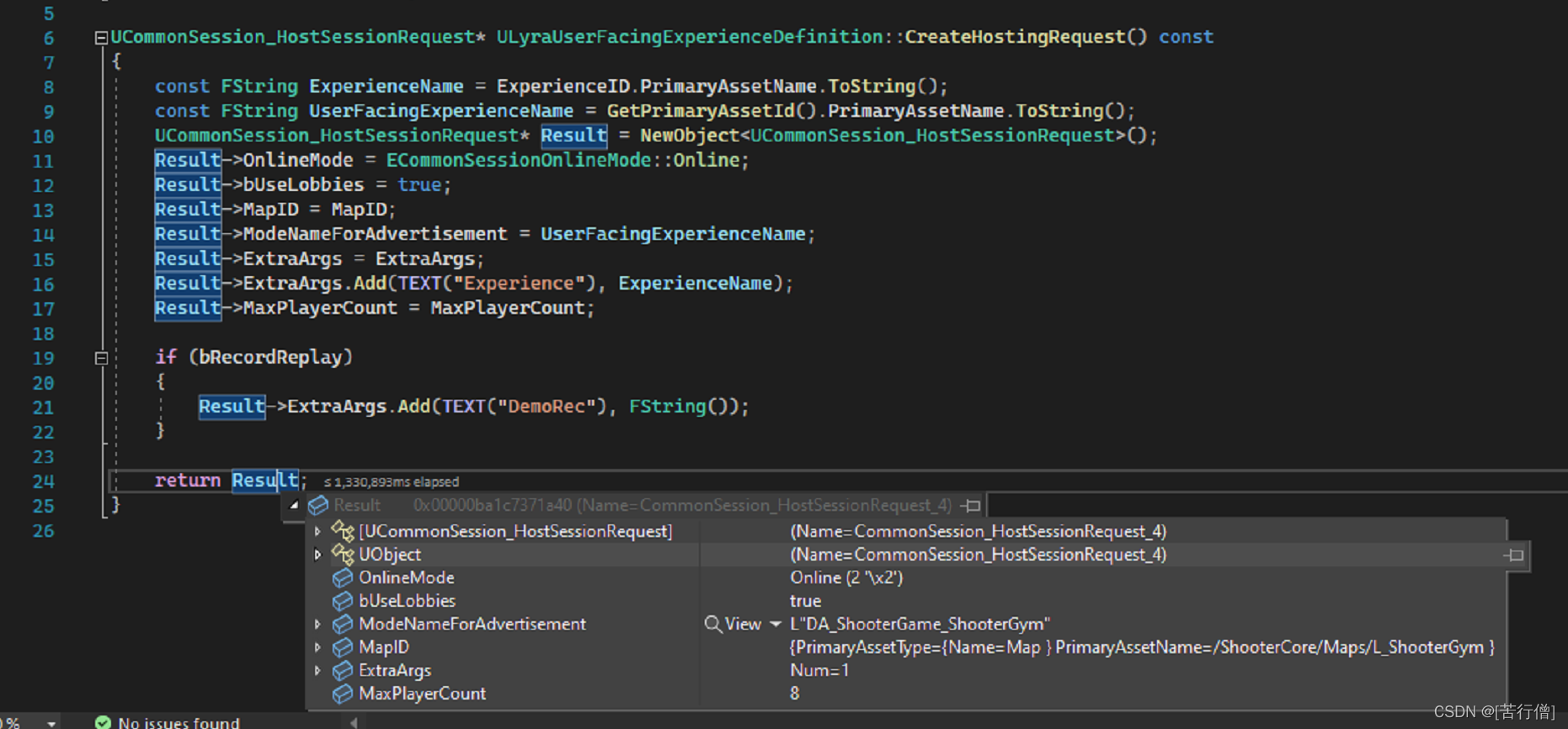Click the Result declaration on line 10
1568x729 pixels.
[573, 136]
